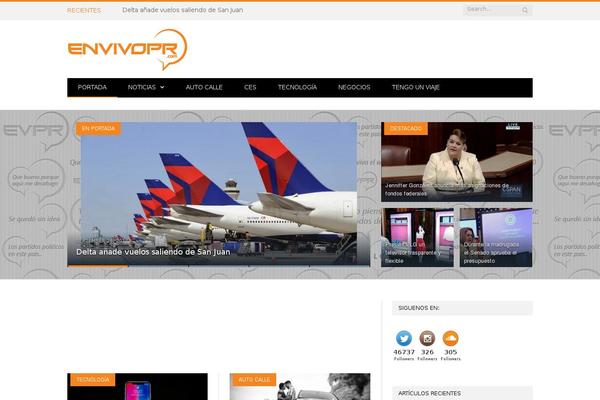Open the Twitter follow icon

(404, 338)
